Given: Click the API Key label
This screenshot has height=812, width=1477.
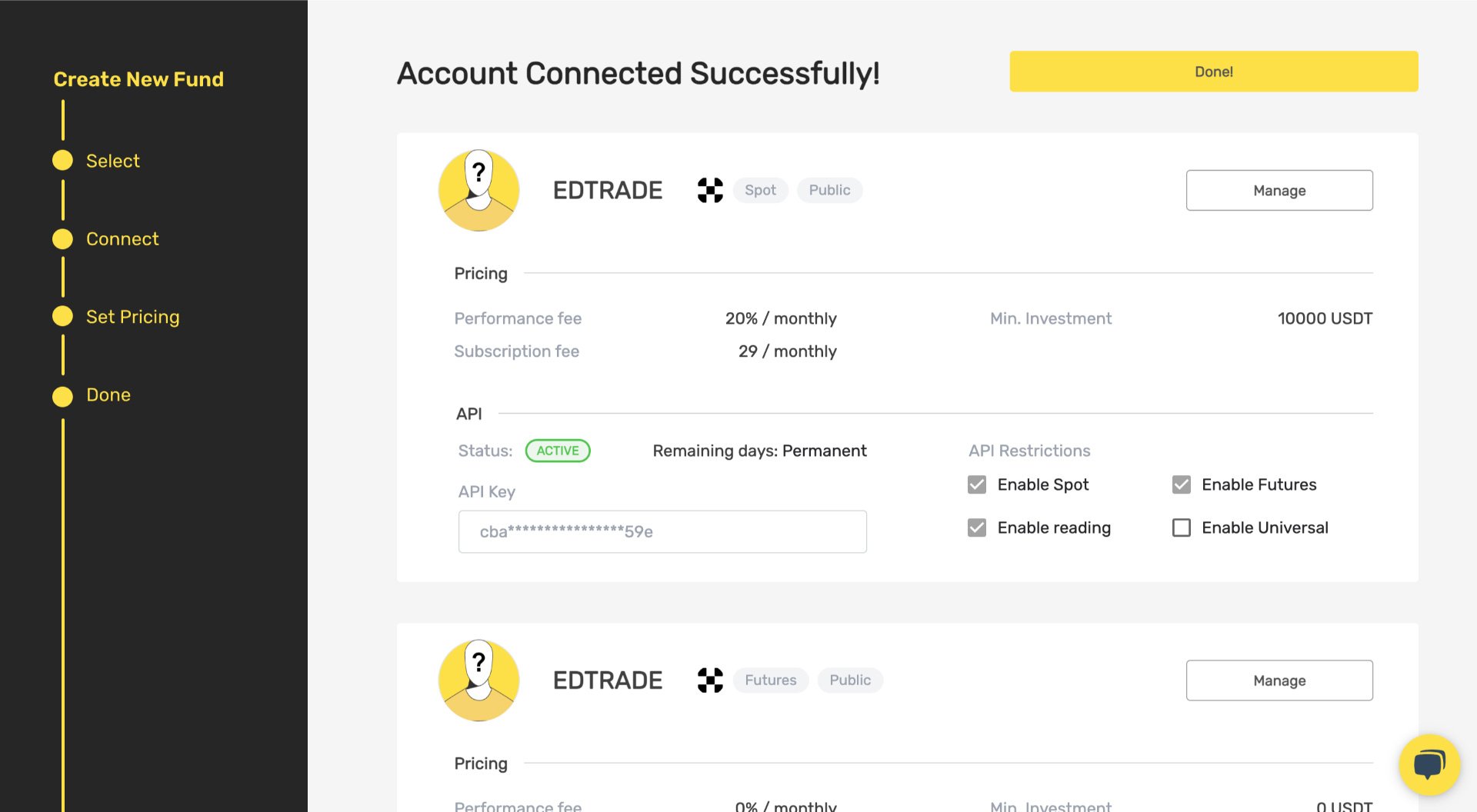Looking at the screenshot, I should pyautogui.click(x=486, y=492).
